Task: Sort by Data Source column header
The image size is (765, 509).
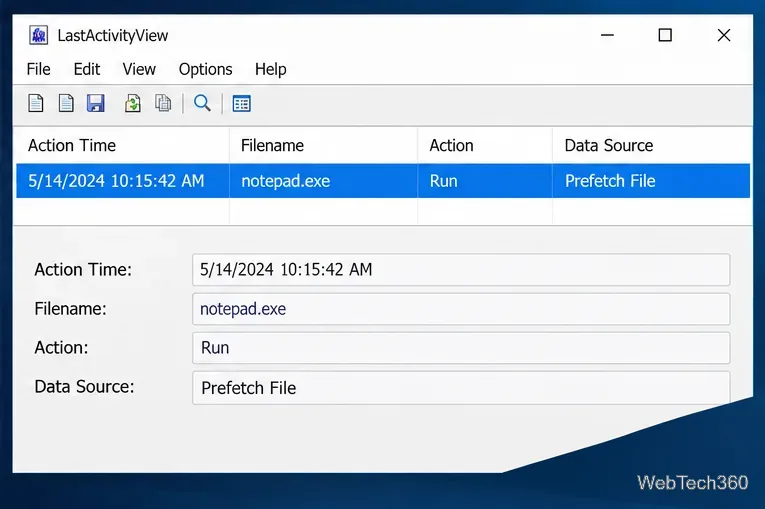Action: 651,145
